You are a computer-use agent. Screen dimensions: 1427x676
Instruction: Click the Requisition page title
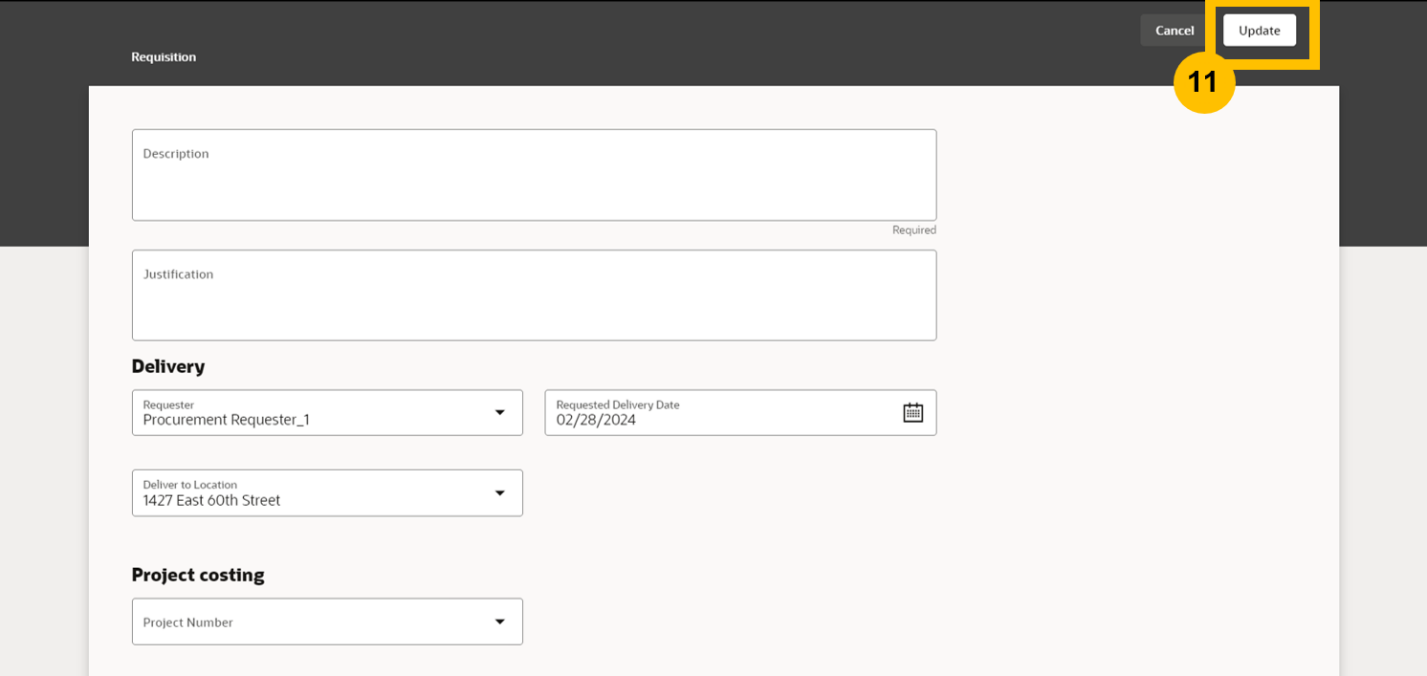(x=163, y=57)
